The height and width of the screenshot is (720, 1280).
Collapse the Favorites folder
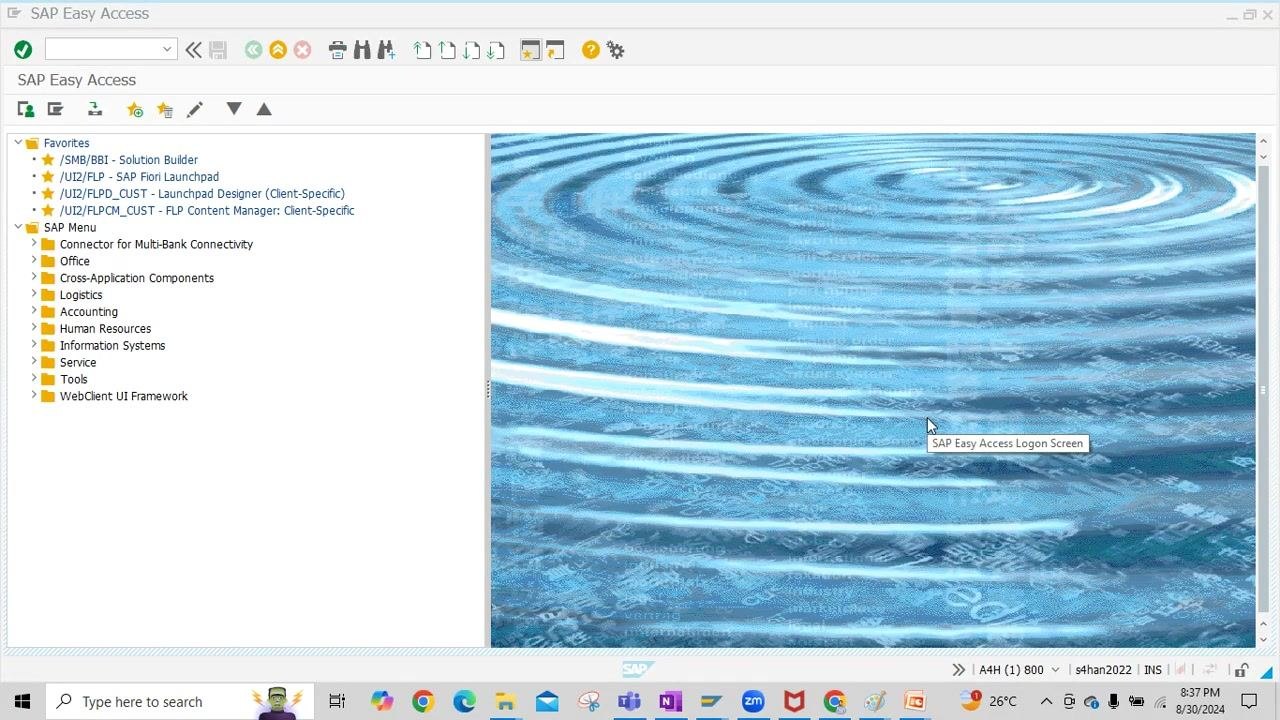point(18,143)
